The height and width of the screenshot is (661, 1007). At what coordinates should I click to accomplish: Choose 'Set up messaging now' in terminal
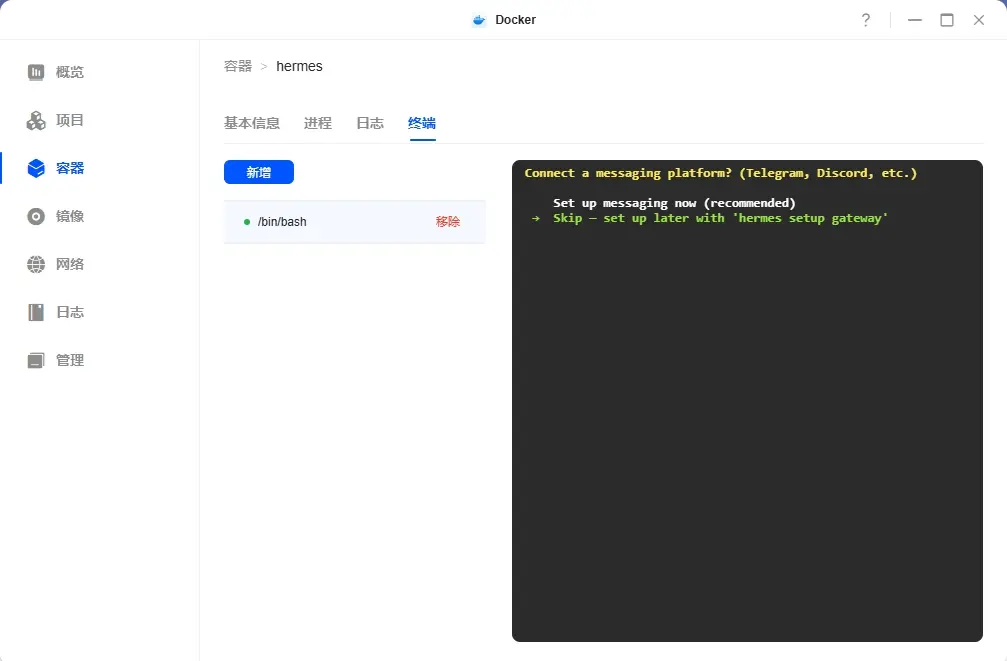pos(673,202)
